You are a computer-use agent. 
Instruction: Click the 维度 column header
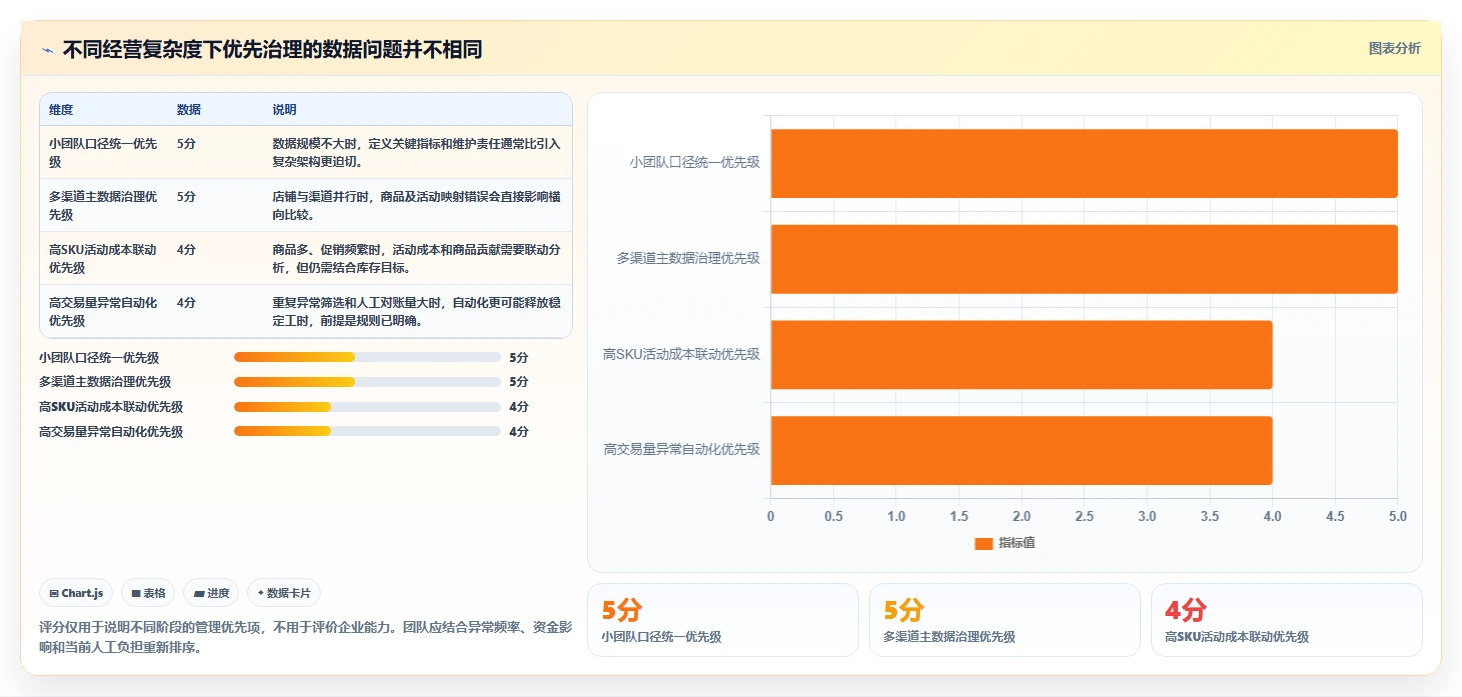[x=61, y=110]
